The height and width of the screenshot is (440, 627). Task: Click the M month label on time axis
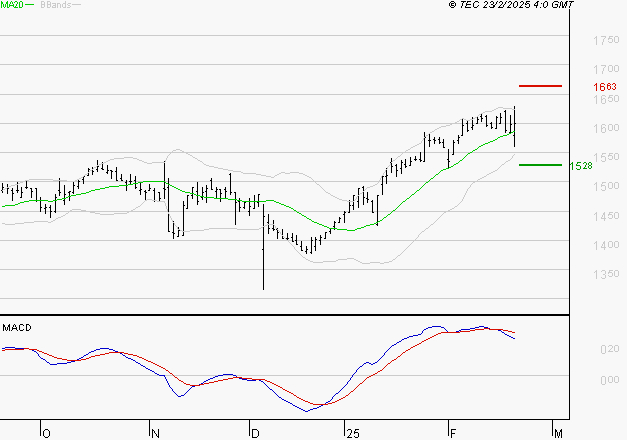(559, 434)
